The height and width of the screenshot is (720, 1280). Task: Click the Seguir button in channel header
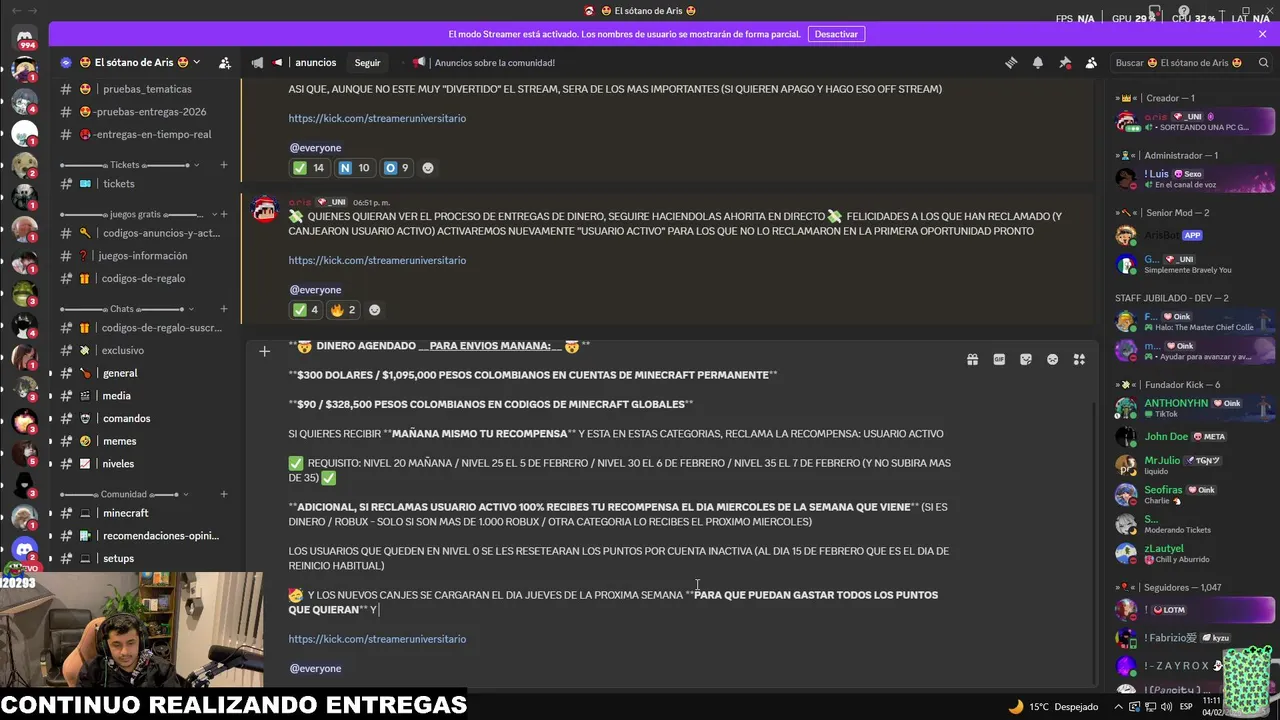[367, 63]
